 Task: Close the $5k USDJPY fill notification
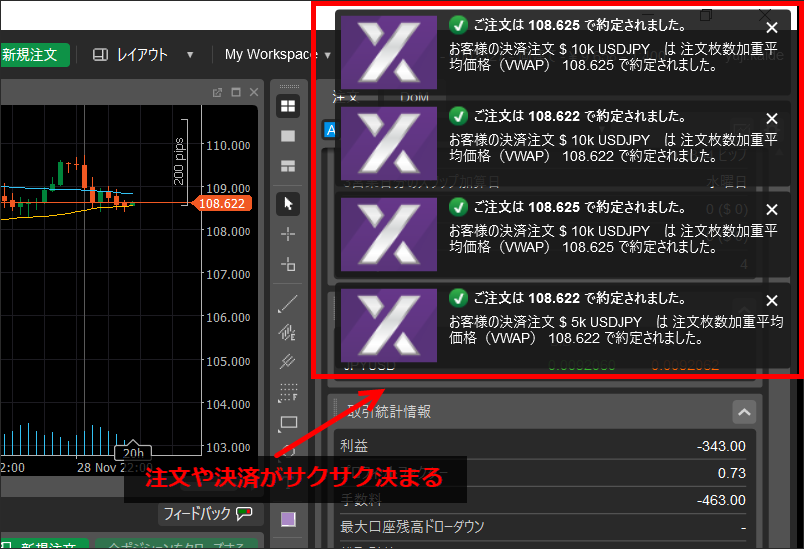point(771,301)
